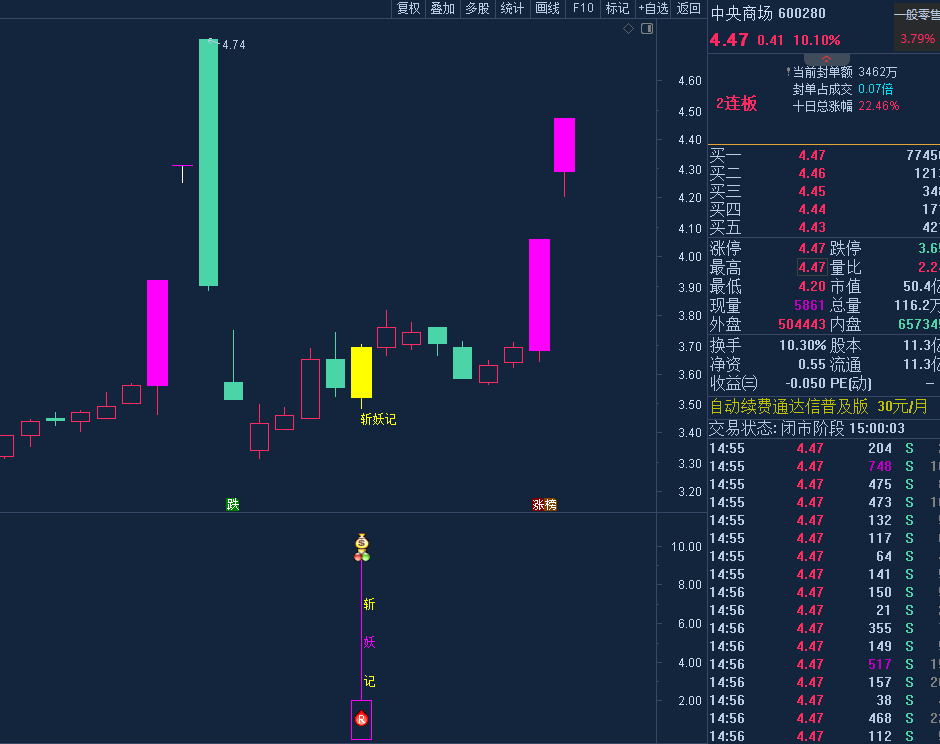Viewport: 940px width, 744px height.
Task: Add stock to watchlist with +自选
Action: click(x=653, y=9)
